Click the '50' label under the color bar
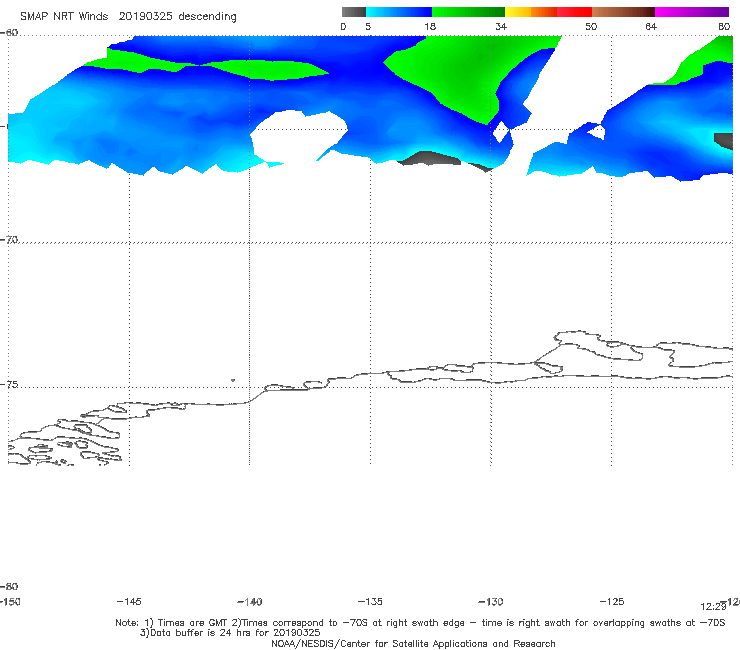This screenshot has width=740, height=650. (591, 27)
